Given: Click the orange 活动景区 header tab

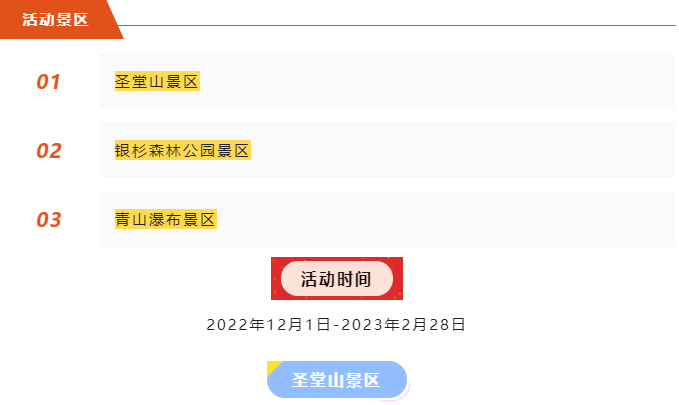Looking at the screenshot, I should point(55,19).
